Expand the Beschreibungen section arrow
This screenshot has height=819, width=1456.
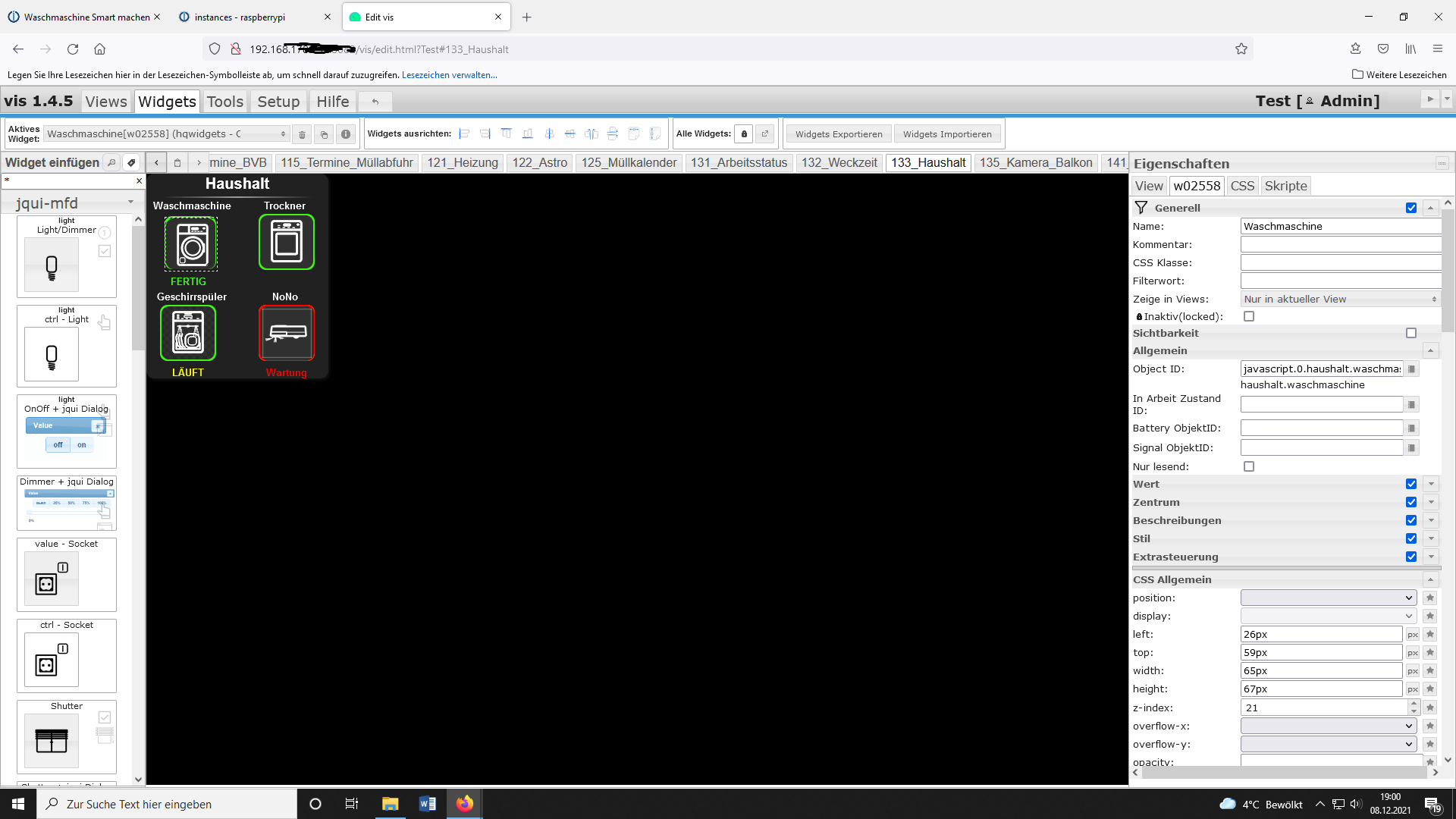pyautogui.click(x=1431, y=520)
